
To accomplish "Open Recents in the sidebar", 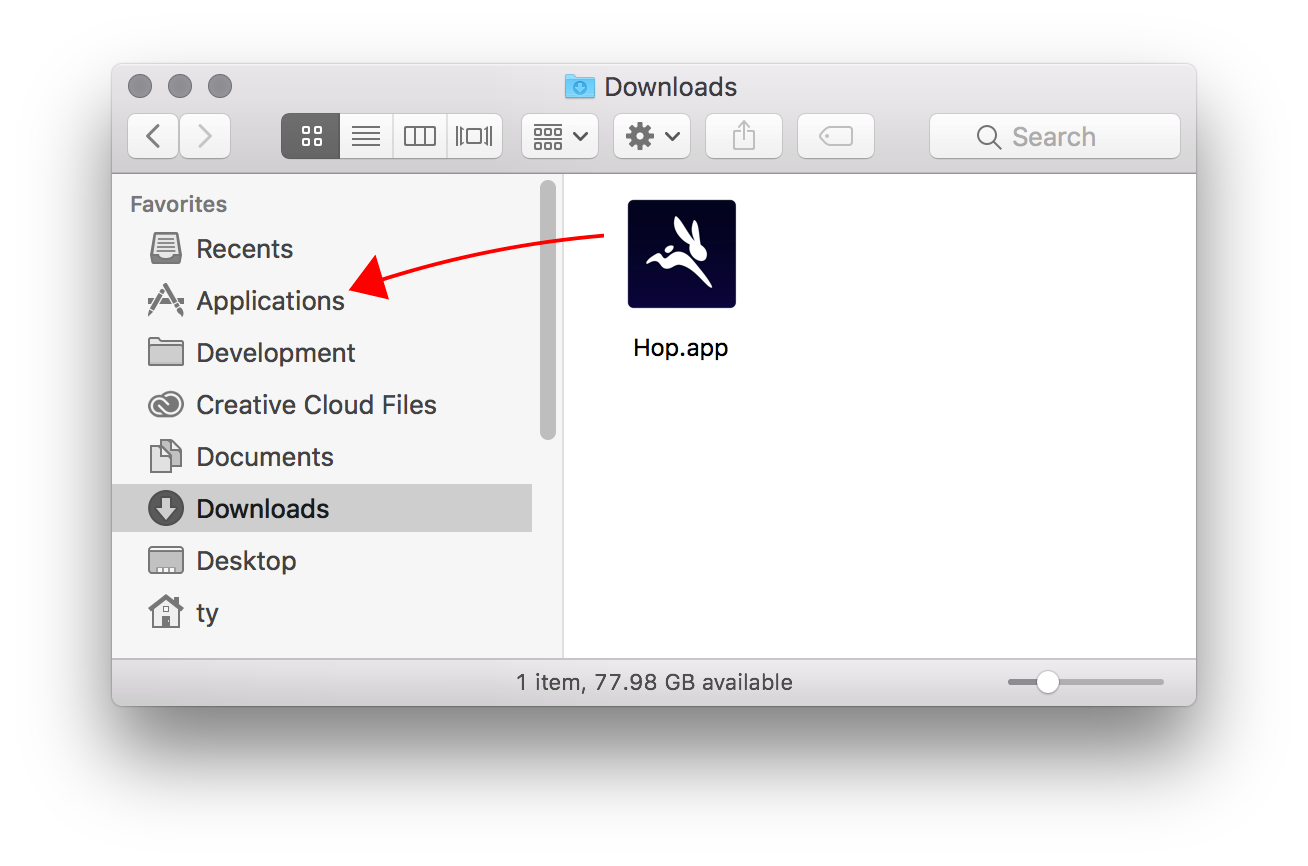I will pos(322,248).
